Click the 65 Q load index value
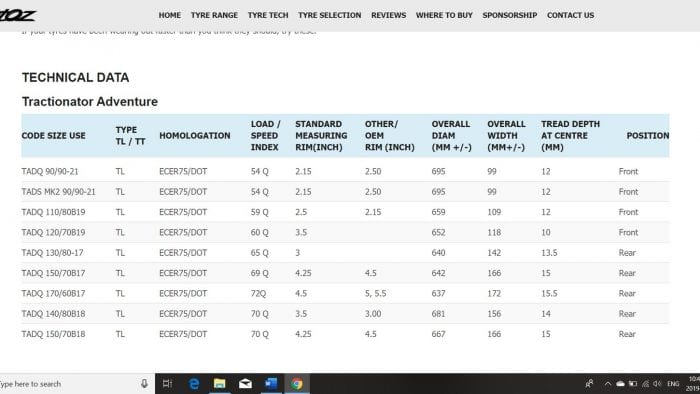 click(x=259, y=253)
